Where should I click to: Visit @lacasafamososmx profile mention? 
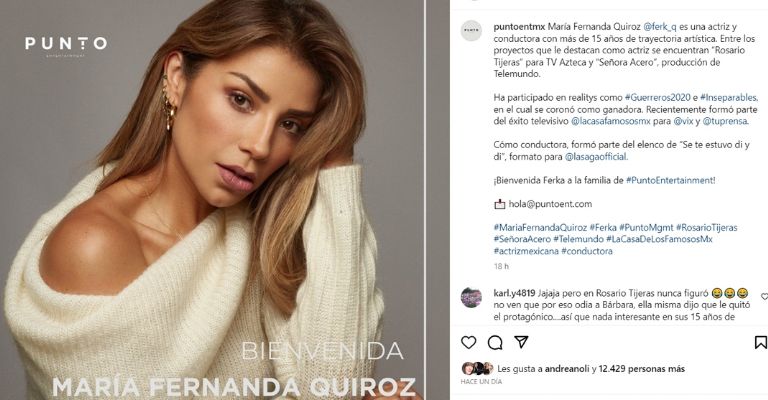point(611,121)
